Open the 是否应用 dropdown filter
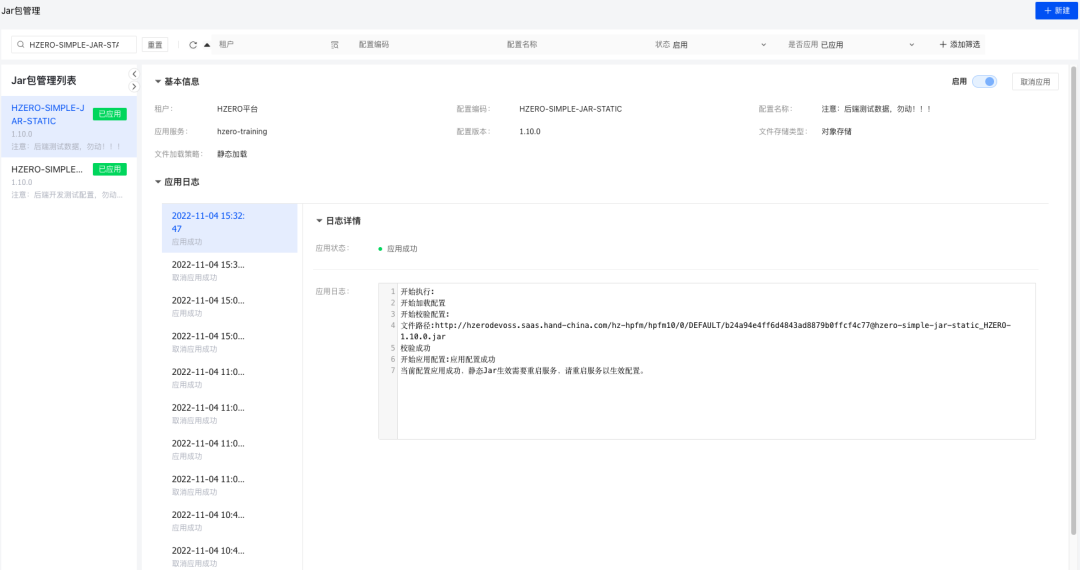The height and width of the screenshot is (570, 1080). click(x=866, y=45)
